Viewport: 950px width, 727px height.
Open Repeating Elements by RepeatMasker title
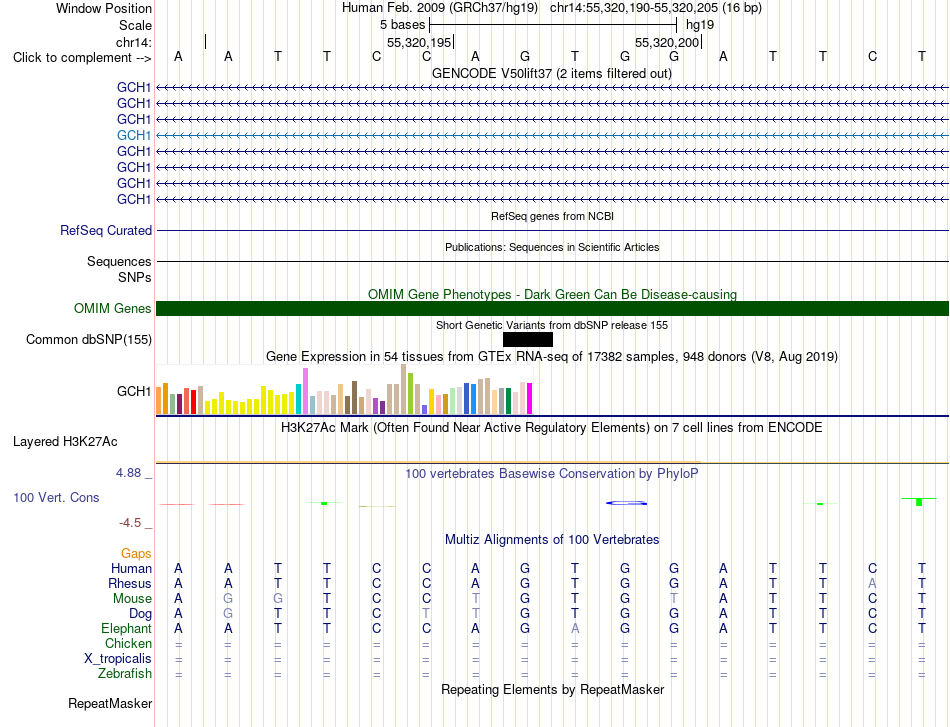pyautogui.click(x=553, y=690)
